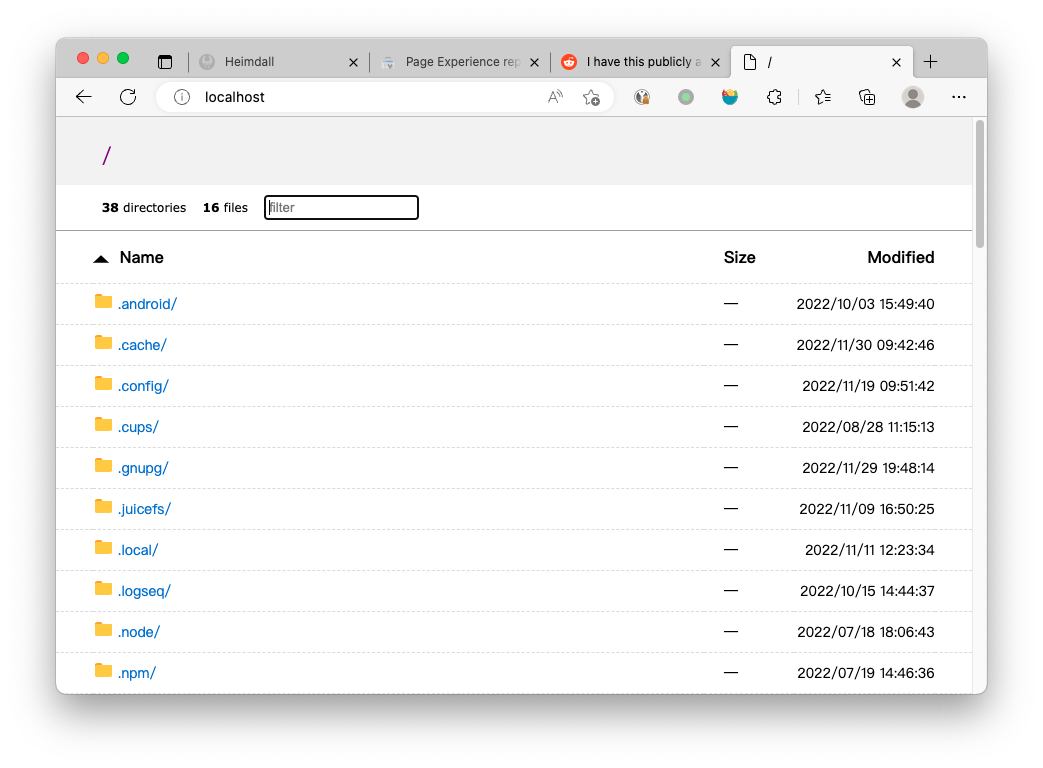This screenshot has width=1043, height=768.
Task: Click the purple '/' root breadcrumb link
Action: 106,156
